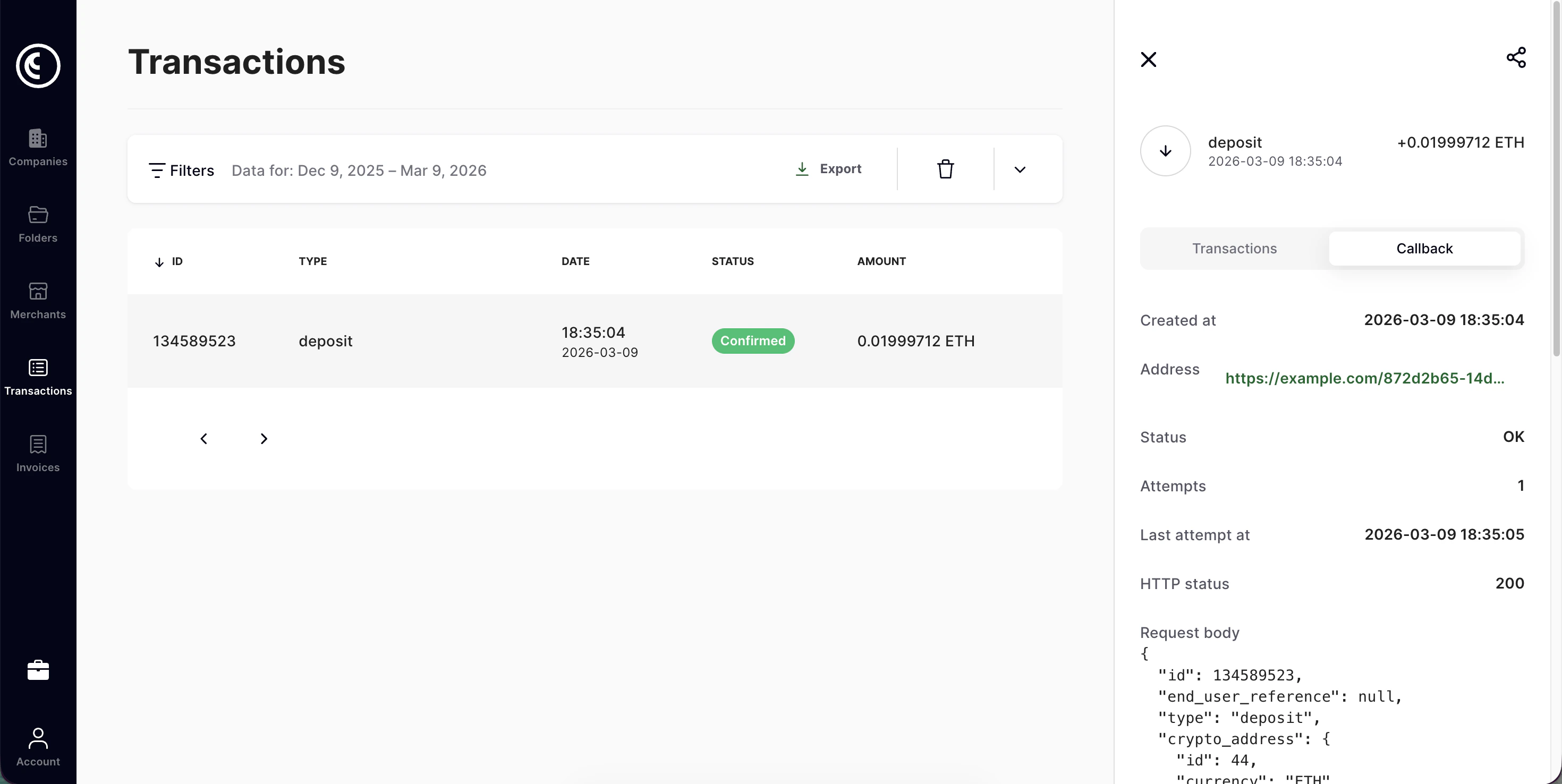Open Invoices from the sidebar
The height and width of the screenshot is (784, 1562).
click(38, 453)
